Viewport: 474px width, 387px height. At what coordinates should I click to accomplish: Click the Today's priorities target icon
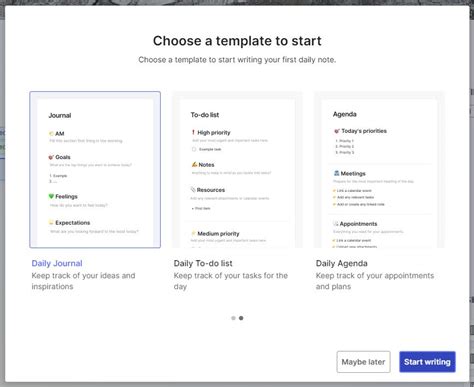(x=337, y=131)
